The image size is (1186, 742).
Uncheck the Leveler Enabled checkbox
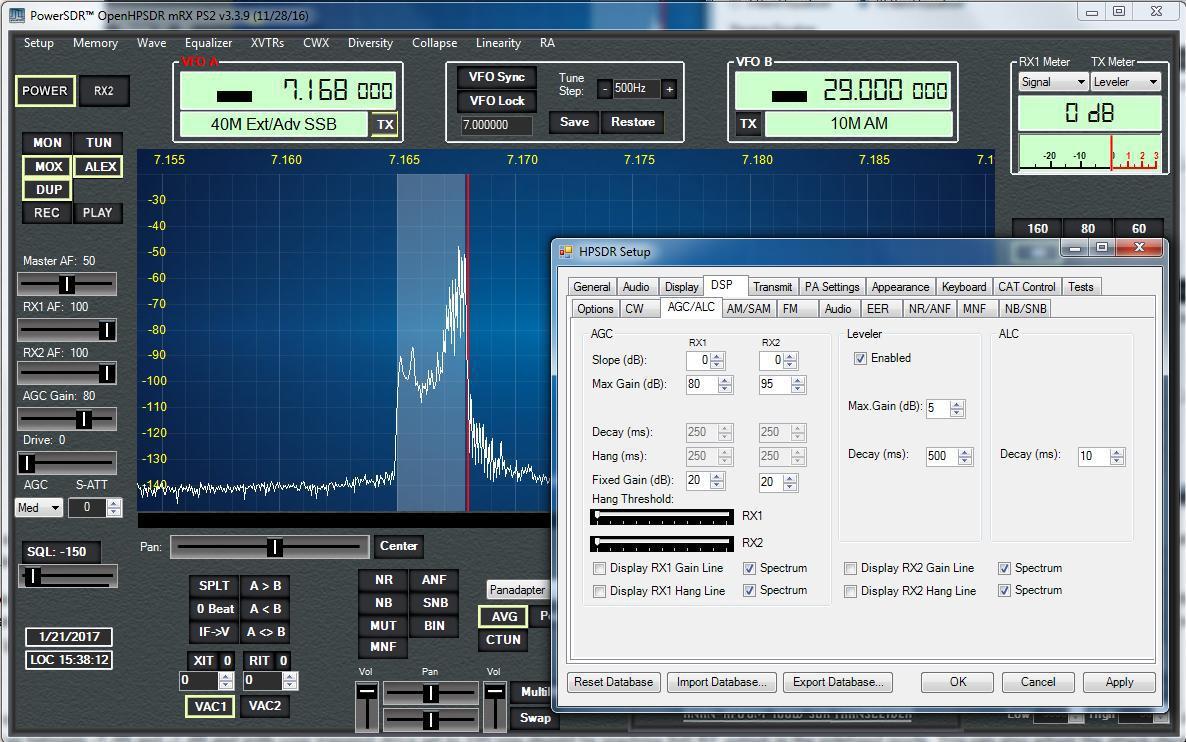tap(860, 358)
